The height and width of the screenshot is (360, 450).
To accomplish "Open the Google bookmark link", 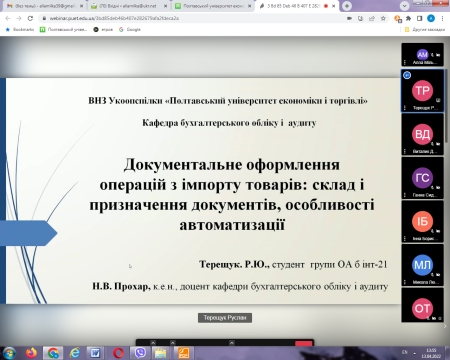I will pyautogui.click(x=130, y=29).
